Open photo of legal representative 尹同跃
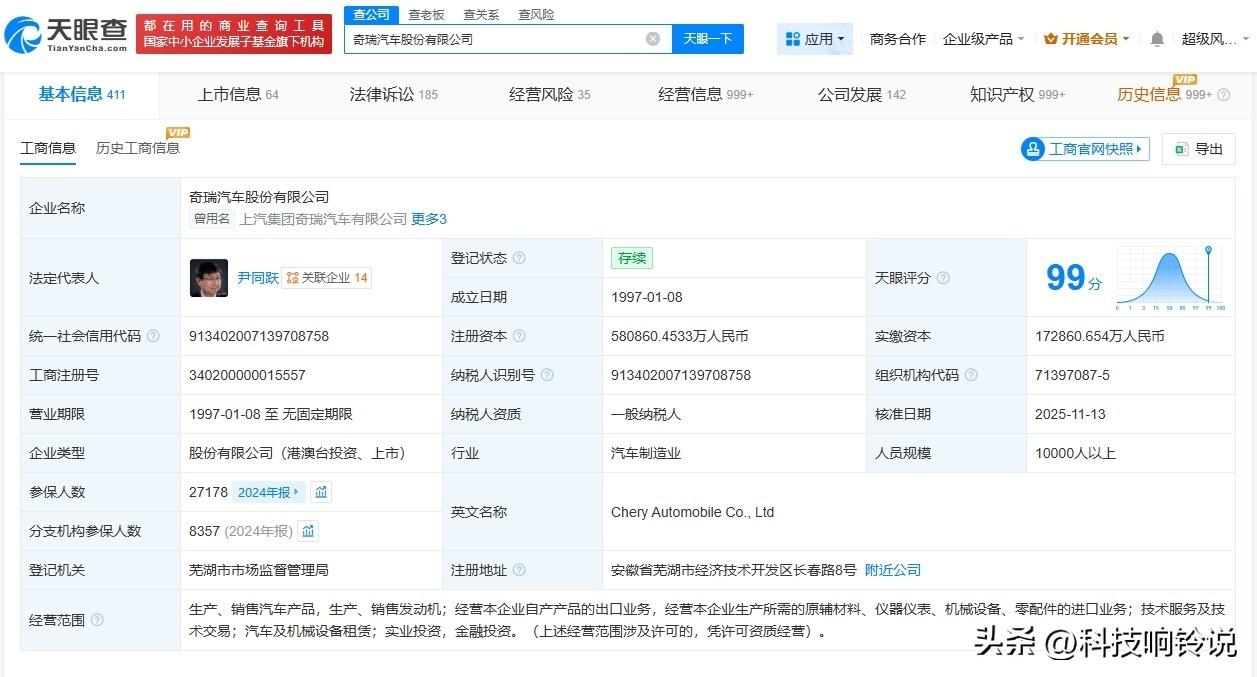Screen dimensions: 1257x677 [x=209, y=278]
